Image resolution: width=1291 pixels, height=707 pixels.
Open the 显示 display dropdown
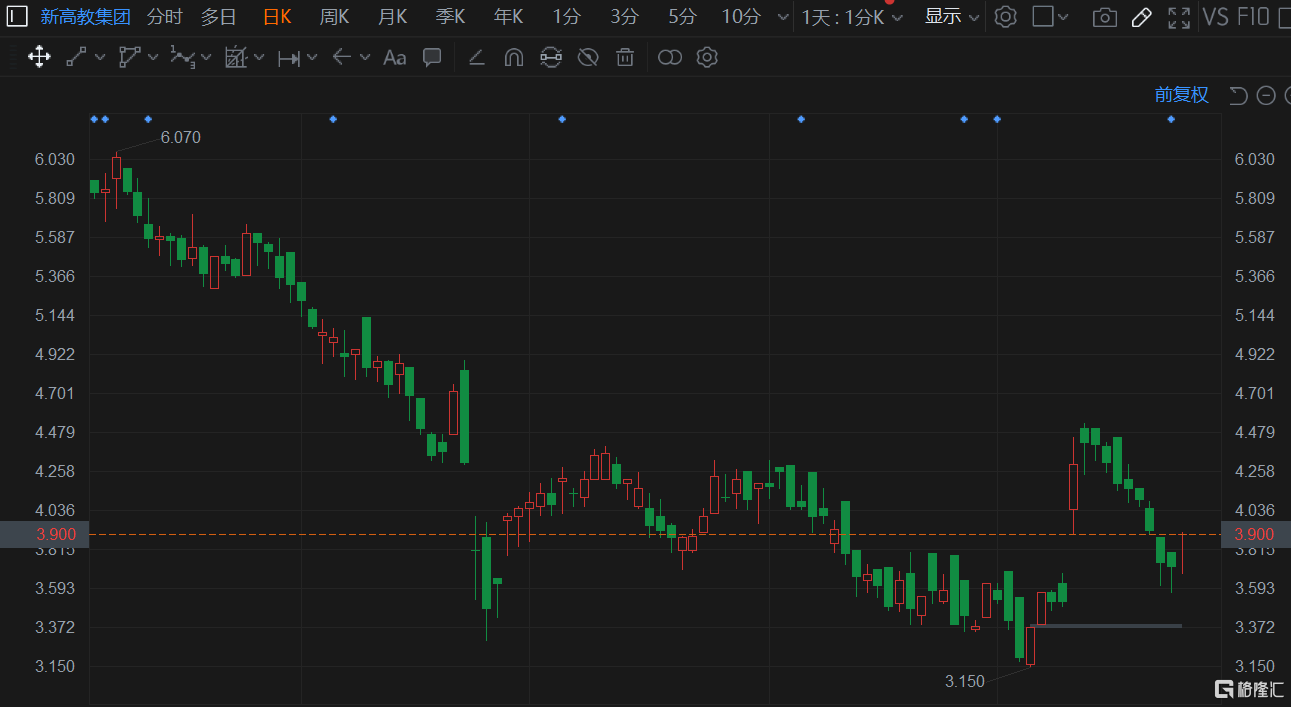pos(951,17)
